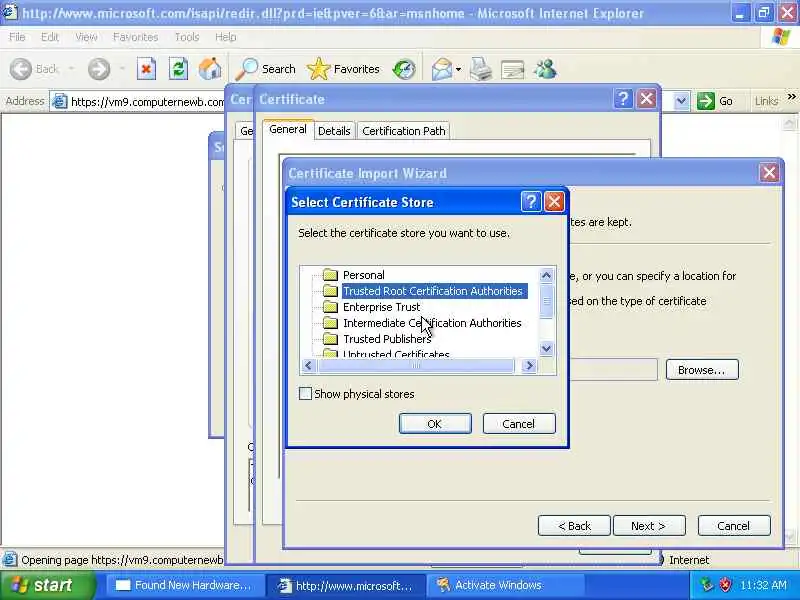Click the Personal folder icon
The height and width of the screenshot is (600, 800).
pos(330,275)
